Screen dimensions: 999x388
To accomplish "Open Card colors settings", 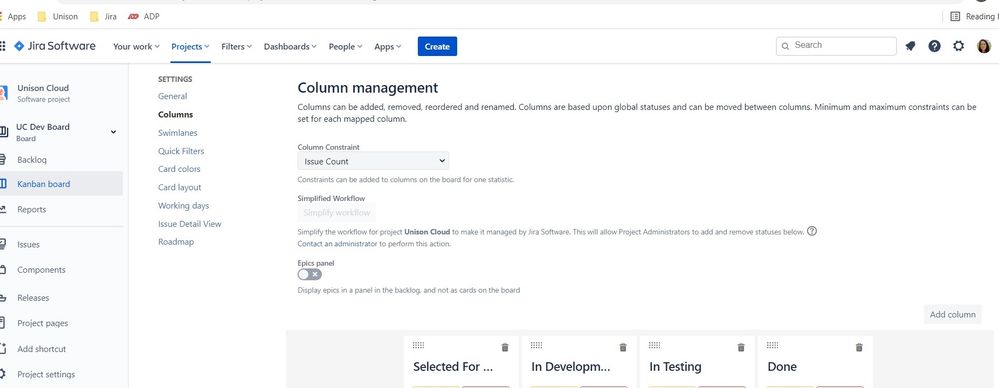I will coord(179,169).
